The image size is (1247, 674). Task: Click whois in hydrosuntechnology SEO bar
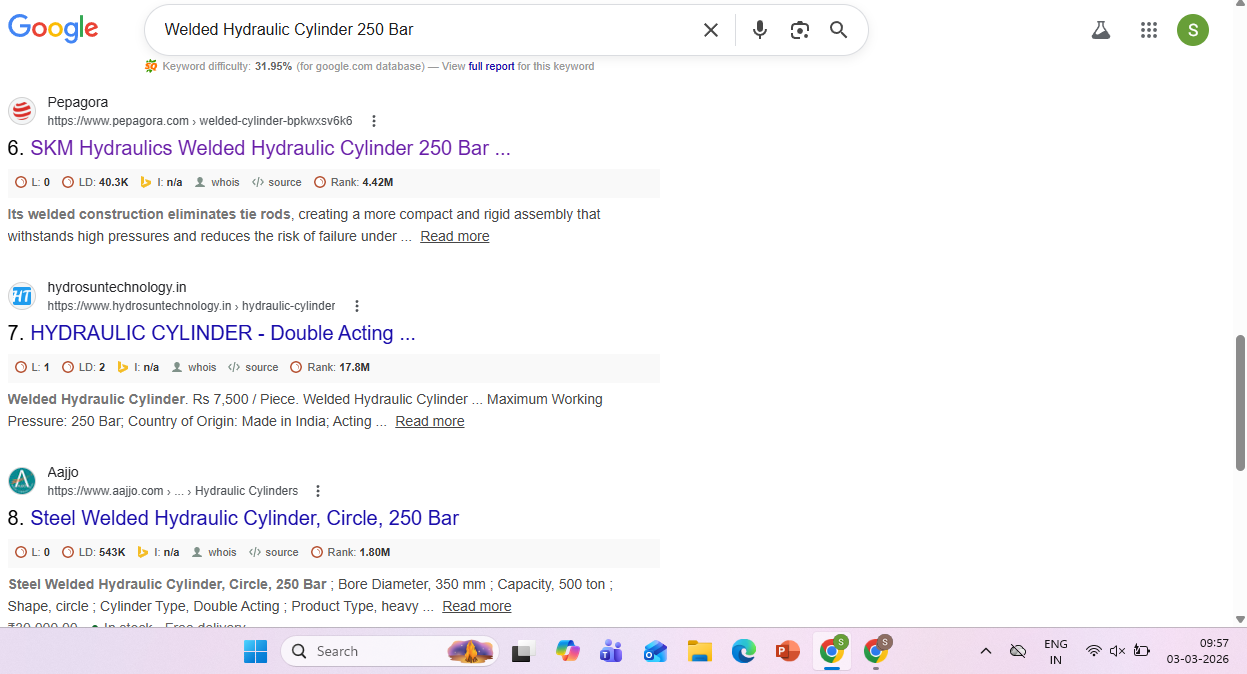[x=194, y=367]
